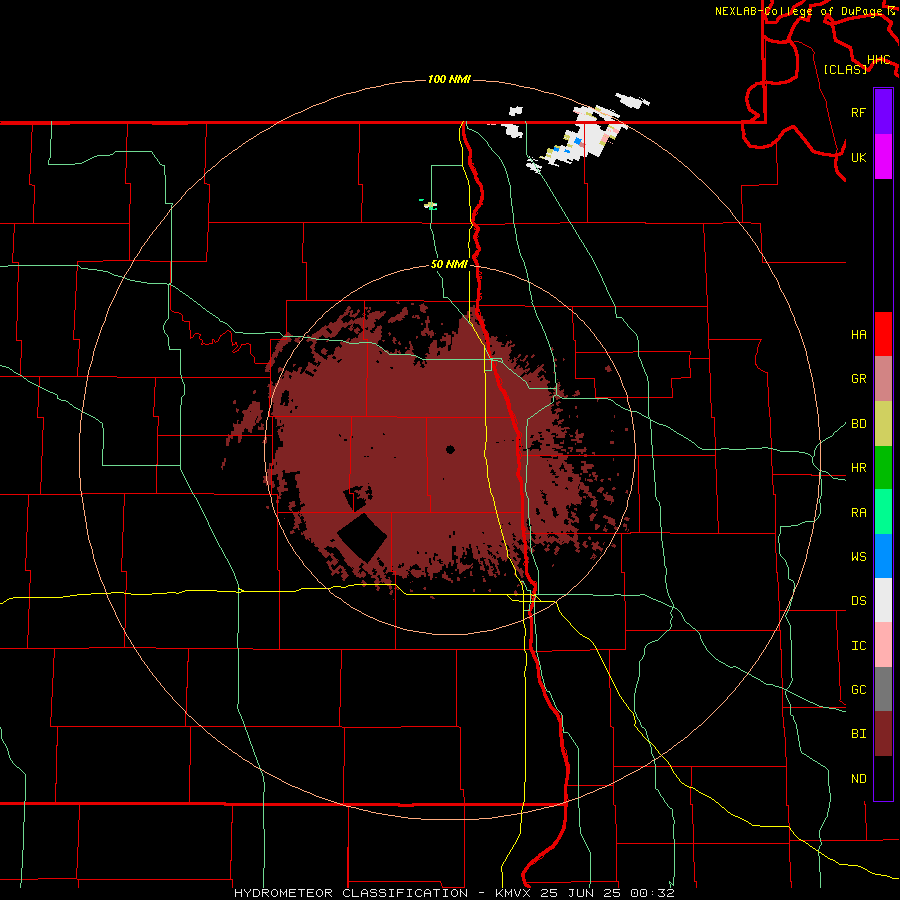
Task: Click the "BD" legend label
Action: click(858, 424)
